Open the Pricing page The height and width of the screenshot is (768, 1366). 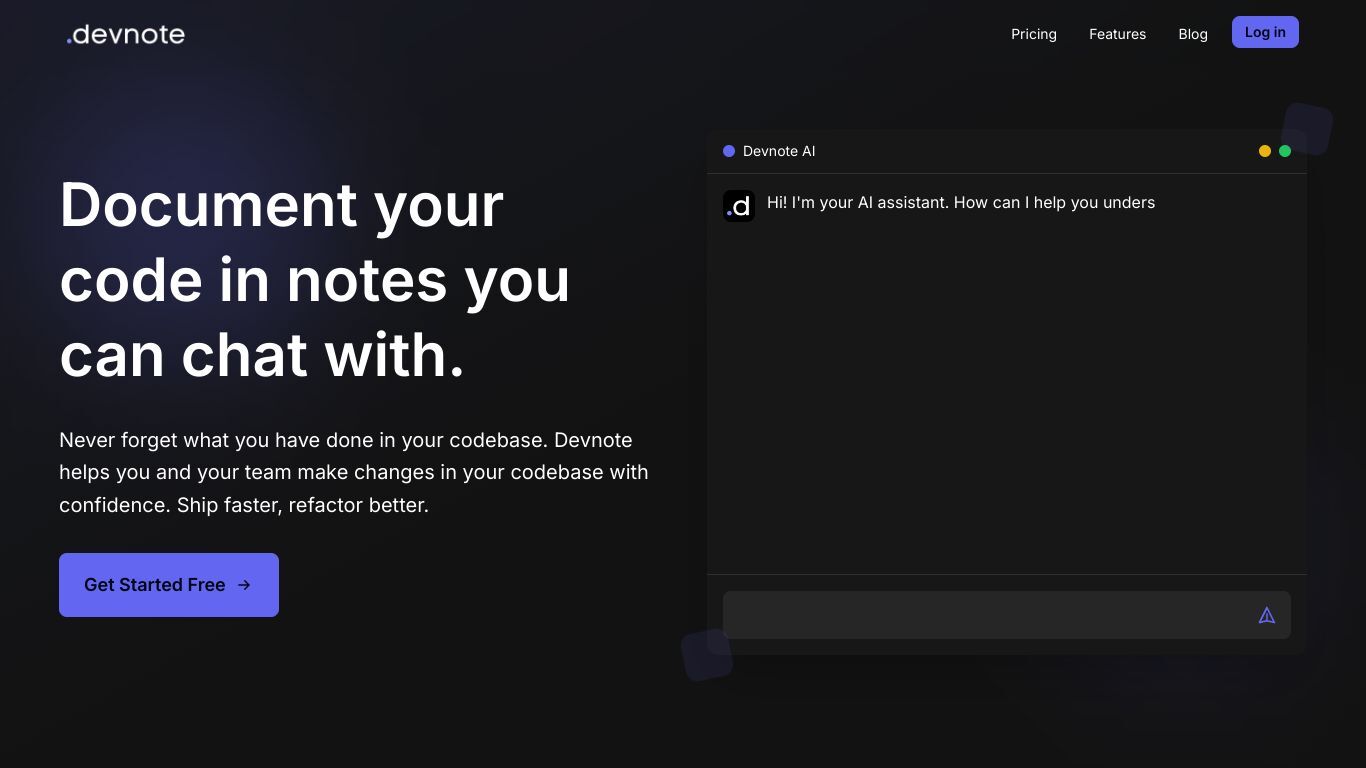click(x=1033, y=34)
